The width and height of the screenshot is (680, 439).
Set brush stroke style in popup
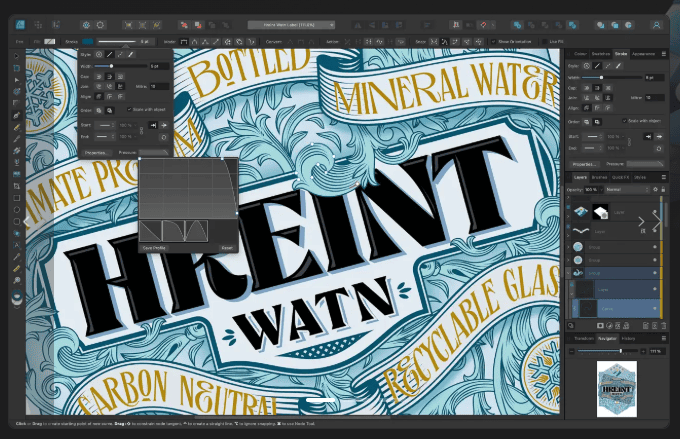coord(131,55)
